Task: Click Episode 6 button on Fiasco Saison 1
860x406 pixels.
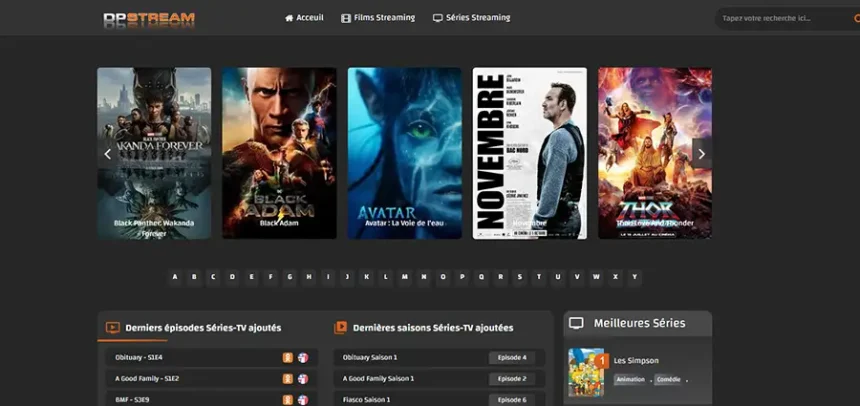Action: point(512,400)
